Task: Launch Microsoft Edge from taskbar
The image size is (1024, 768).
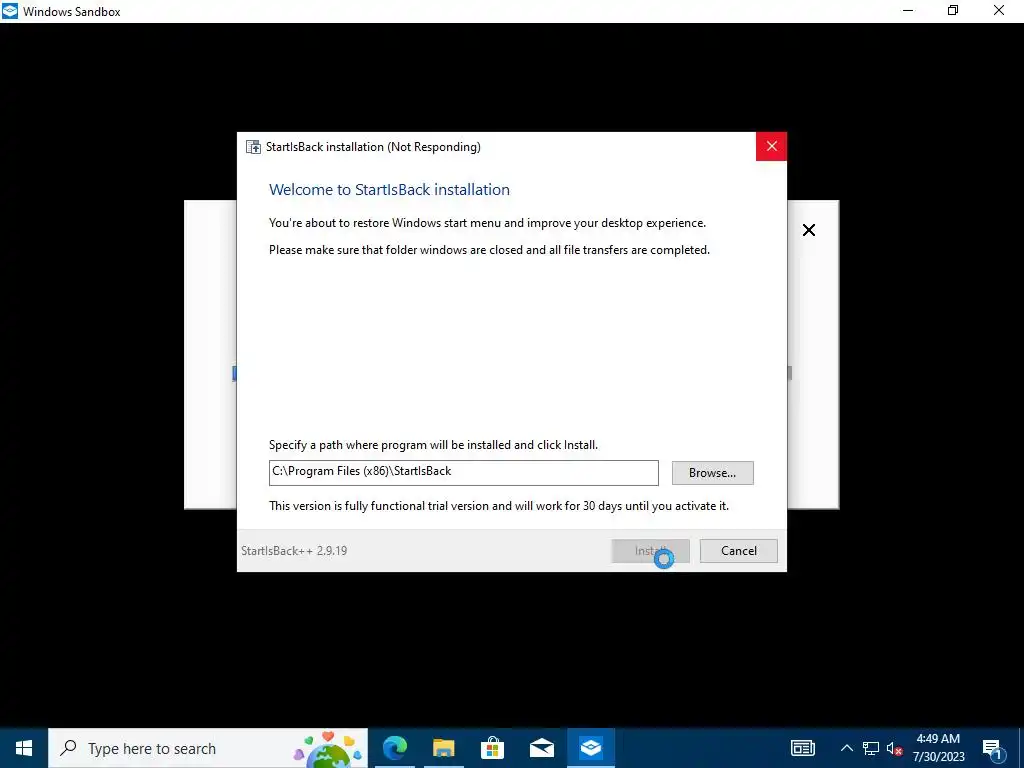Action: [394, 748]
